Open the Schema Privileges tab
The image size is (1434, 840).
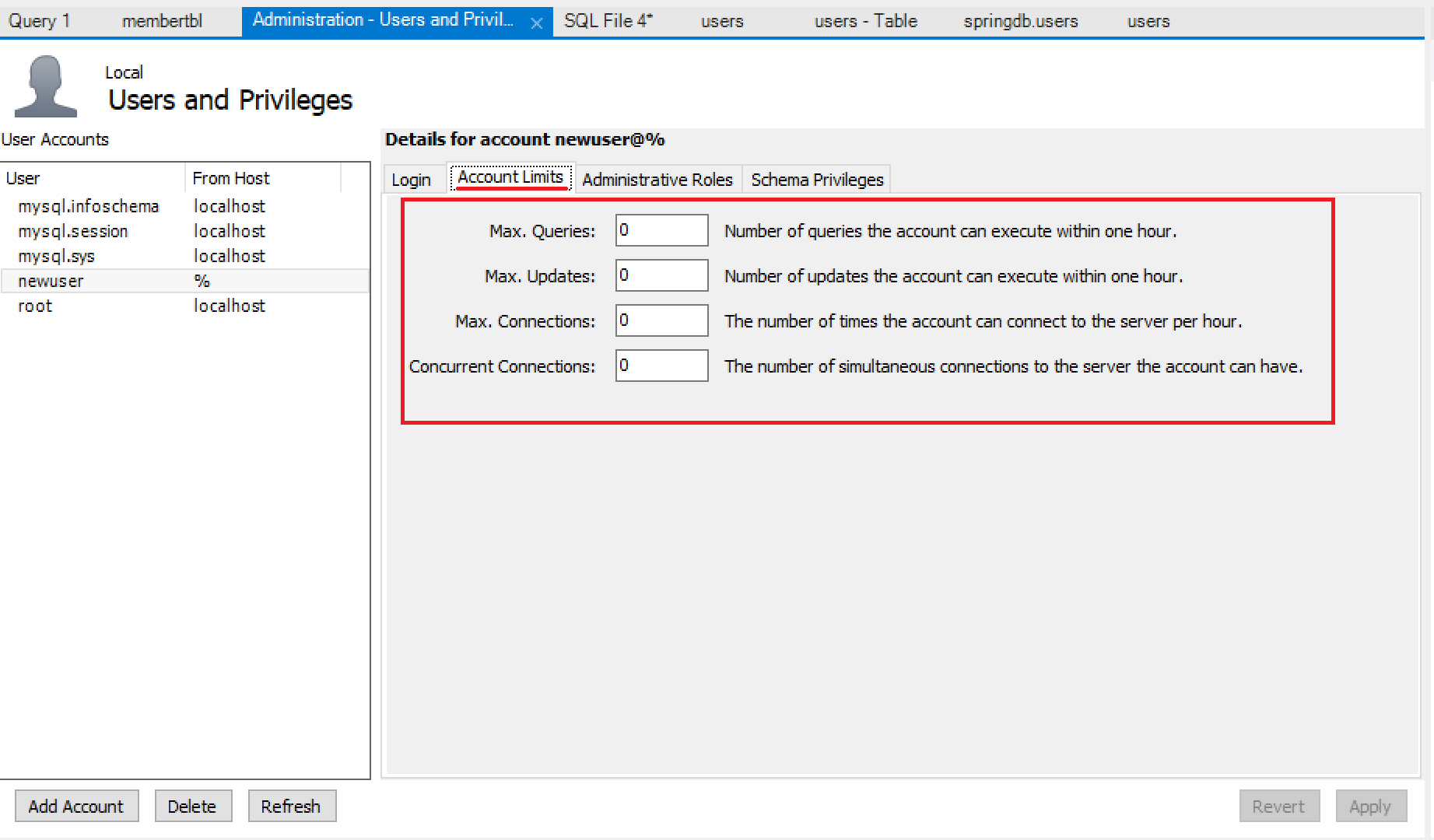click(817, 180)
